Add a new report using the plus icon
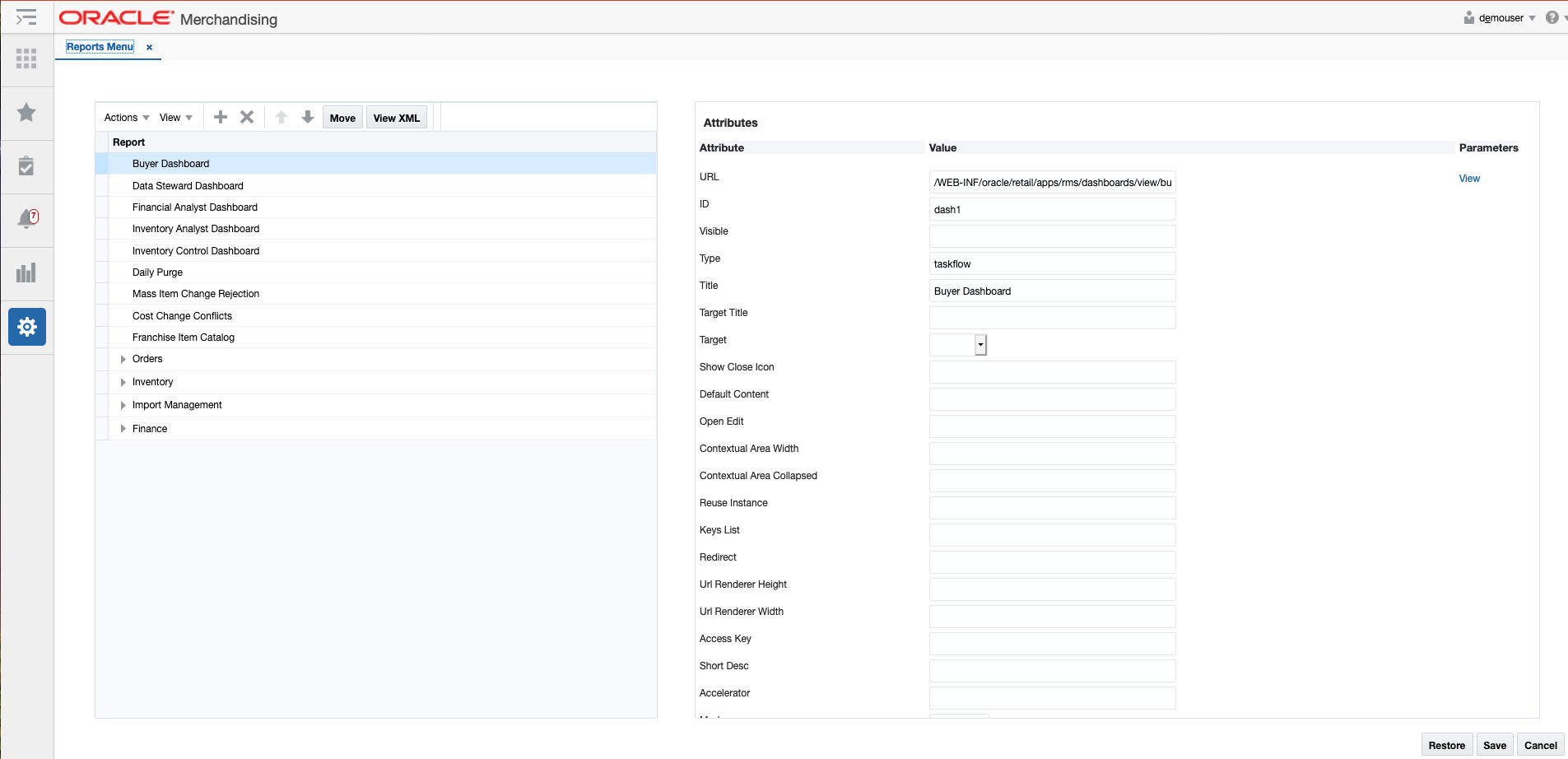This screenshot has height=759, width=1568. click(x=220, y=117)
